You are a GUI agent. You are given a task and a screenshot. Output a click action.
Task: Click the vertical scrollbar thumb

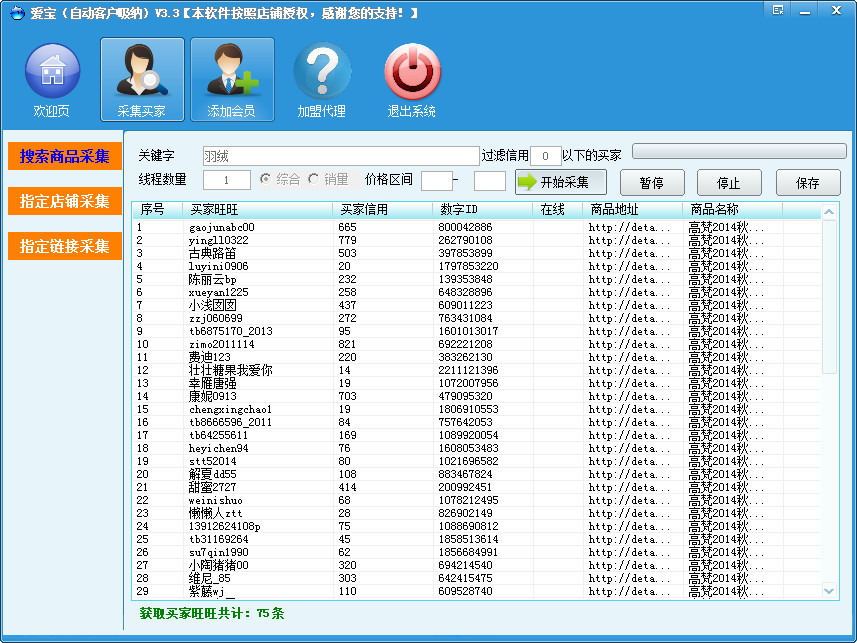[x=829, y=297]
